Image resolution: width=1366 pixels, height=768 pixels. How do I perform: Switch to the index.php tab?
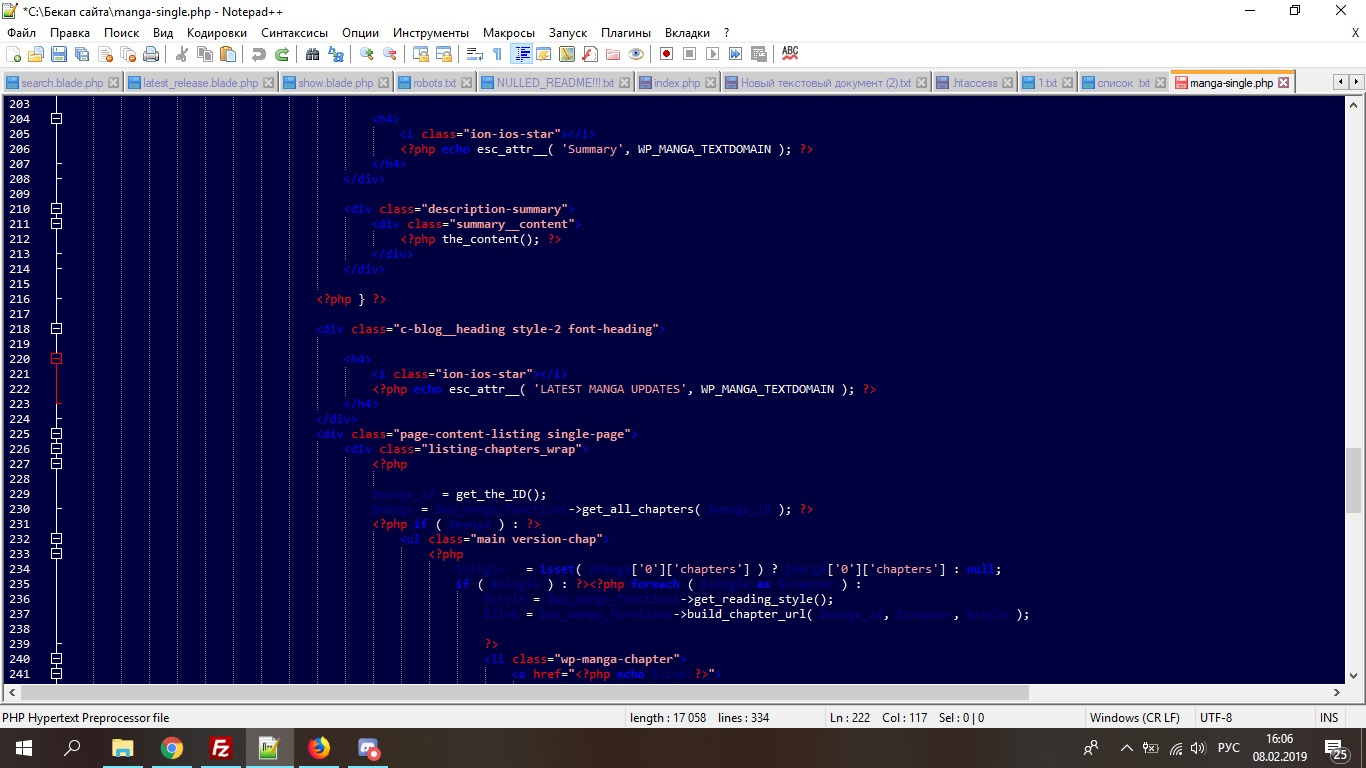coord(677,83)
